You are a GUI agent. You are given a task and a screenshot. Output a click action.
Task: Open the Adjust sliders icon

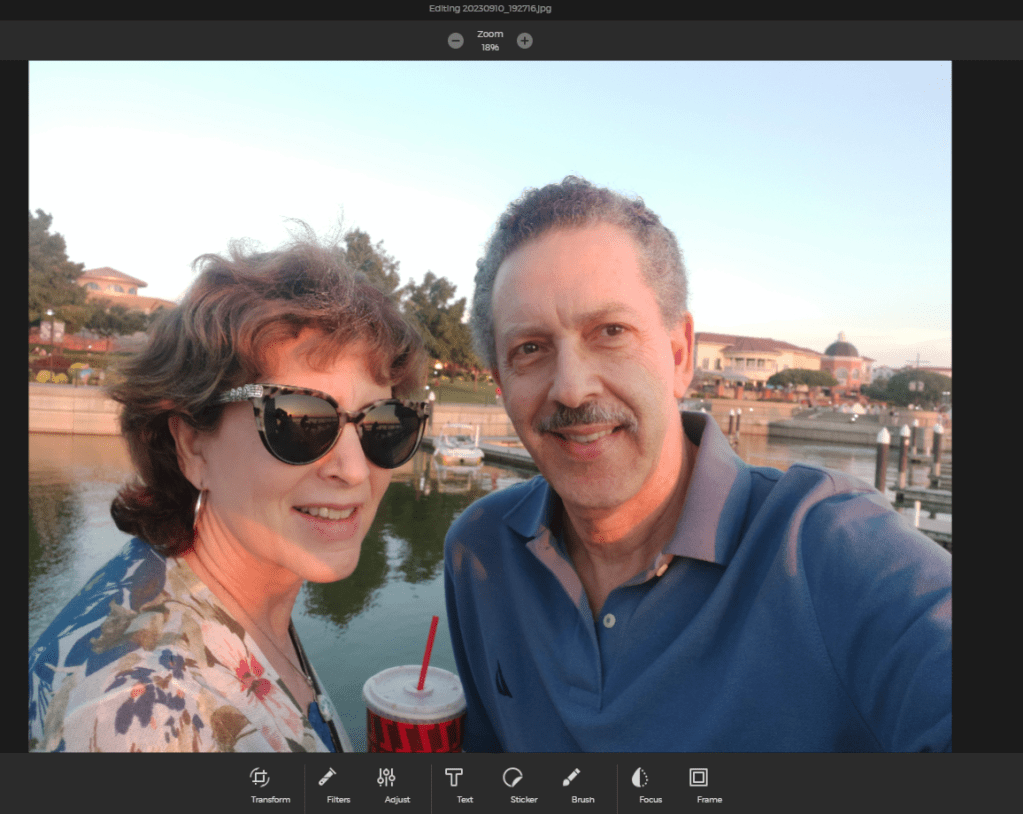click(386, 777)
